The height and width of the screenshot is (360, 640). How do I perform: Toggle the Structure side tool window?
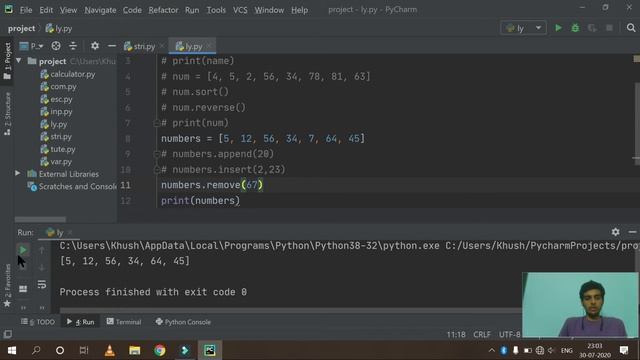(x=7, y=113)
